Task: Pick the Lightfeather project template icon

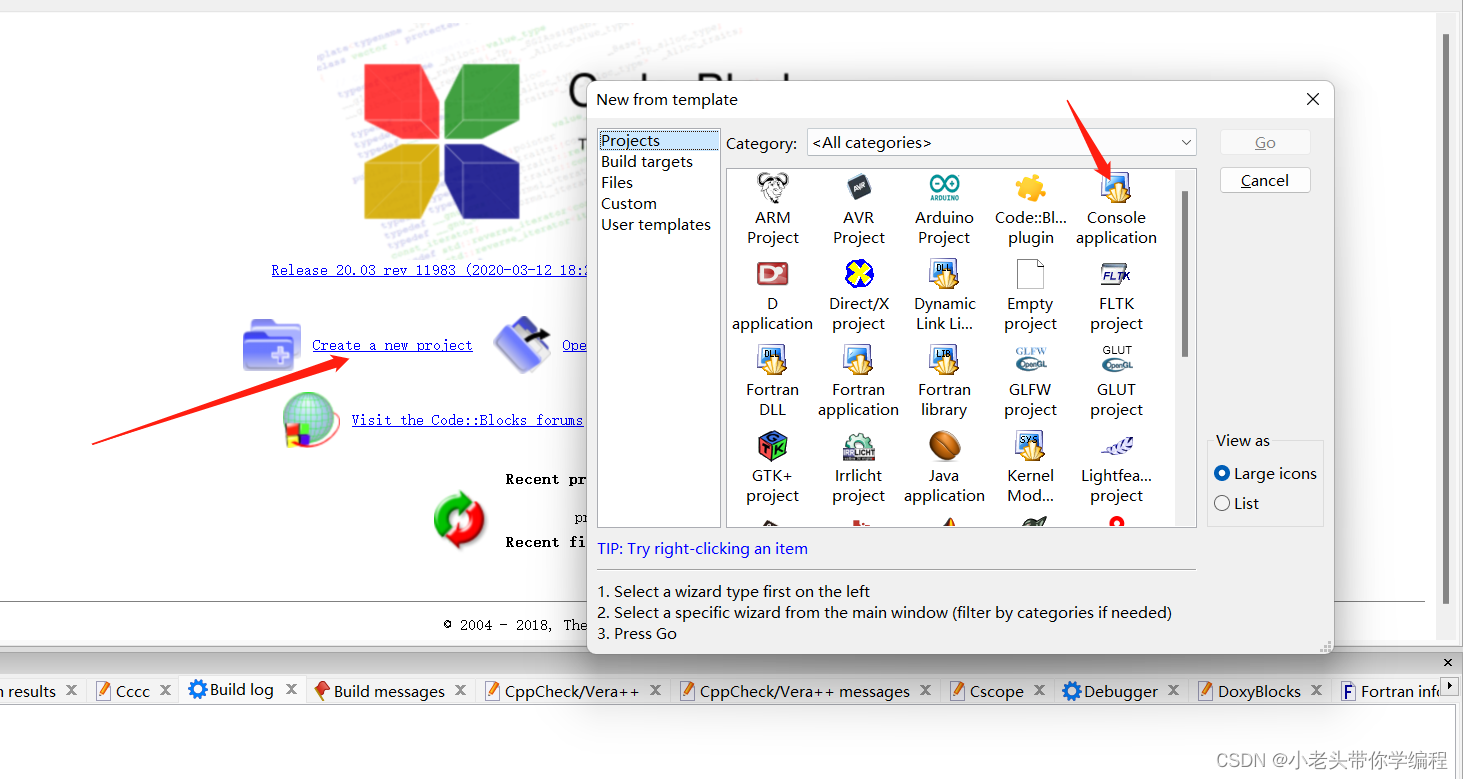Action: (1116, 446)
